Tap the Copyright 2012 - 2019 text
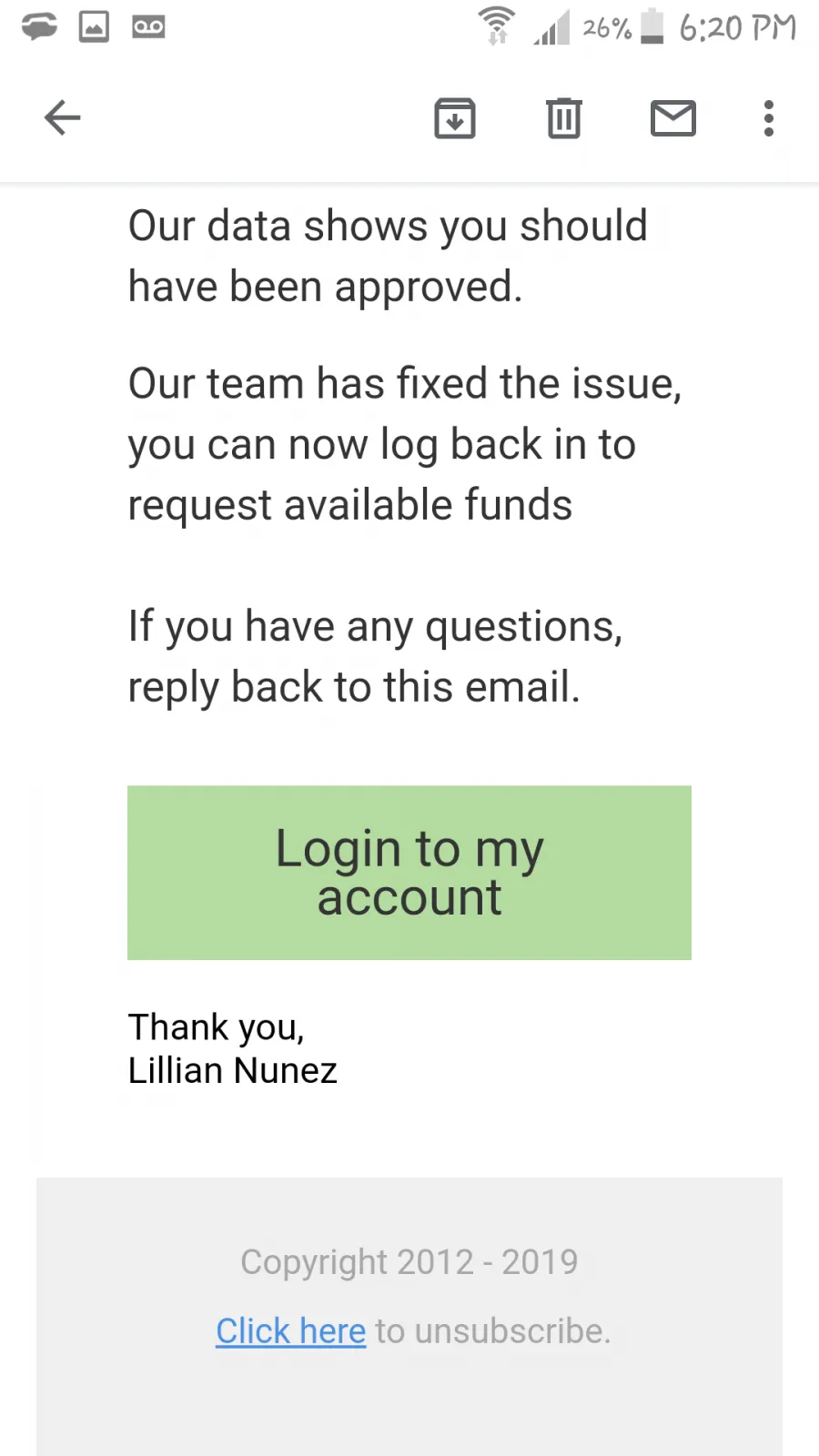The width and height of the screenshot is (819, 1456). [x=409, y=1262]
